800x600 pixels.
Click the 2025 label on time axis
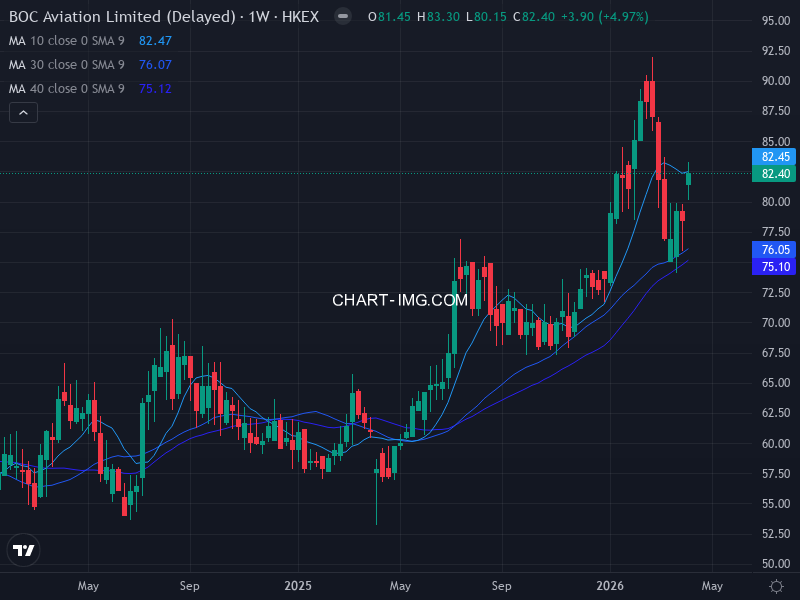pyautogui.click(x=298, y=586)
